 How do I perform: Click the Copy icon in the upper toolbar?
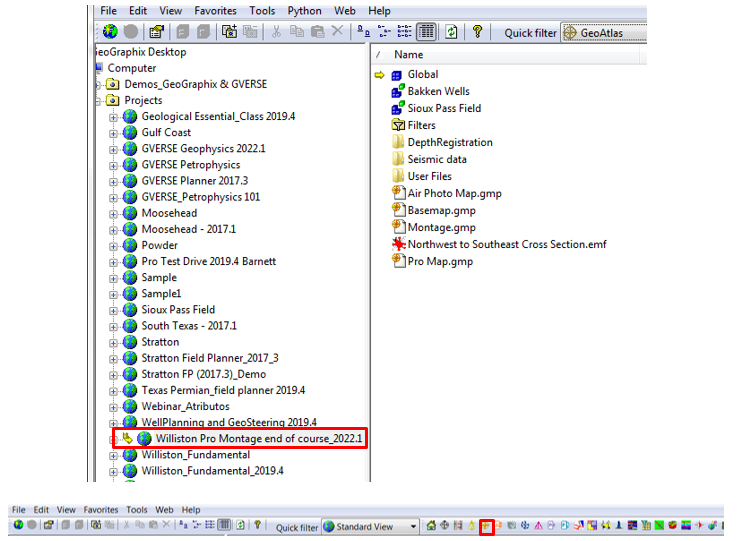coord(297,31)
